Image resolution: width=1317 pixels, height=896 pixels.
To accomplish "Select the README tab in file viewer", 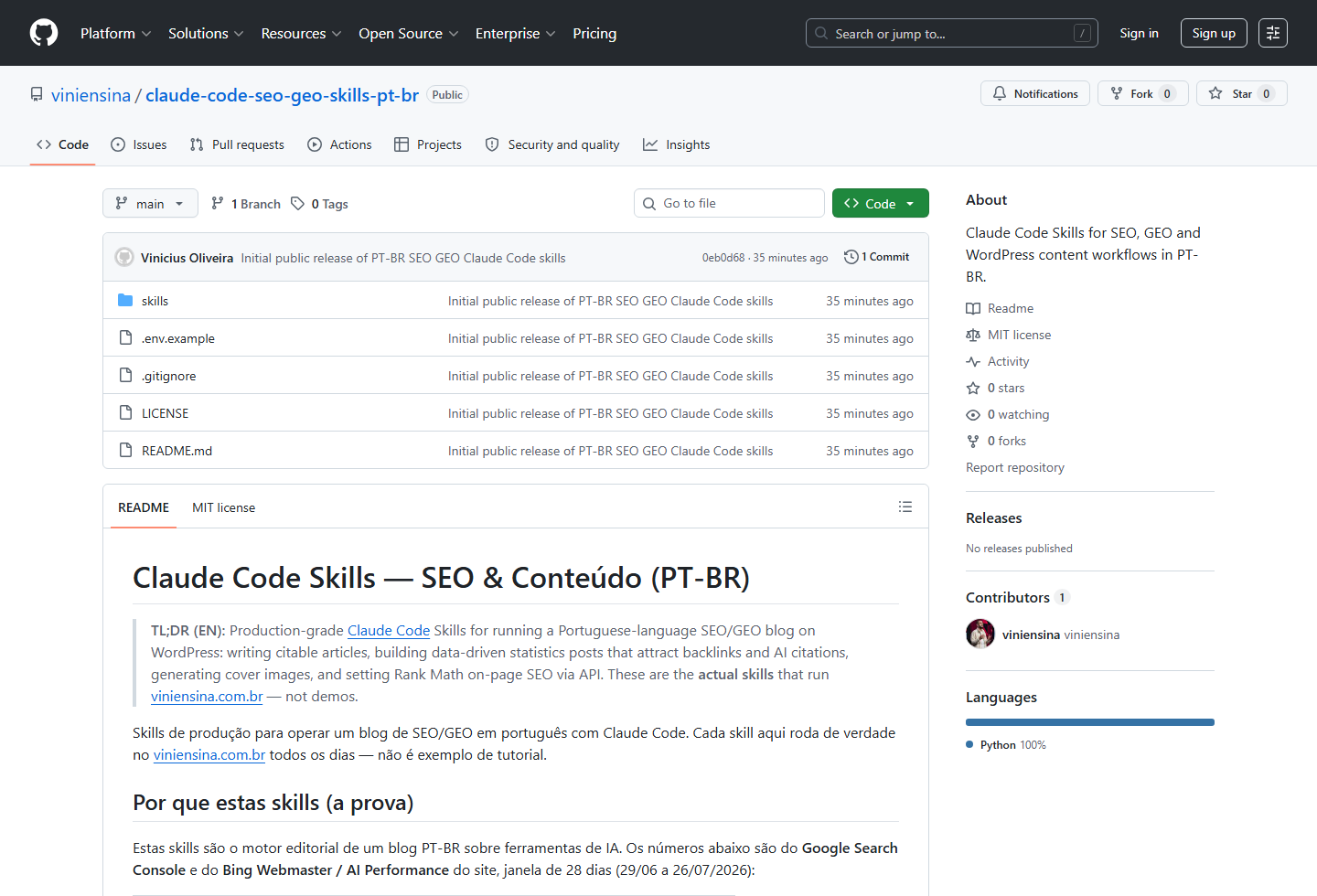I will point(144,507).
